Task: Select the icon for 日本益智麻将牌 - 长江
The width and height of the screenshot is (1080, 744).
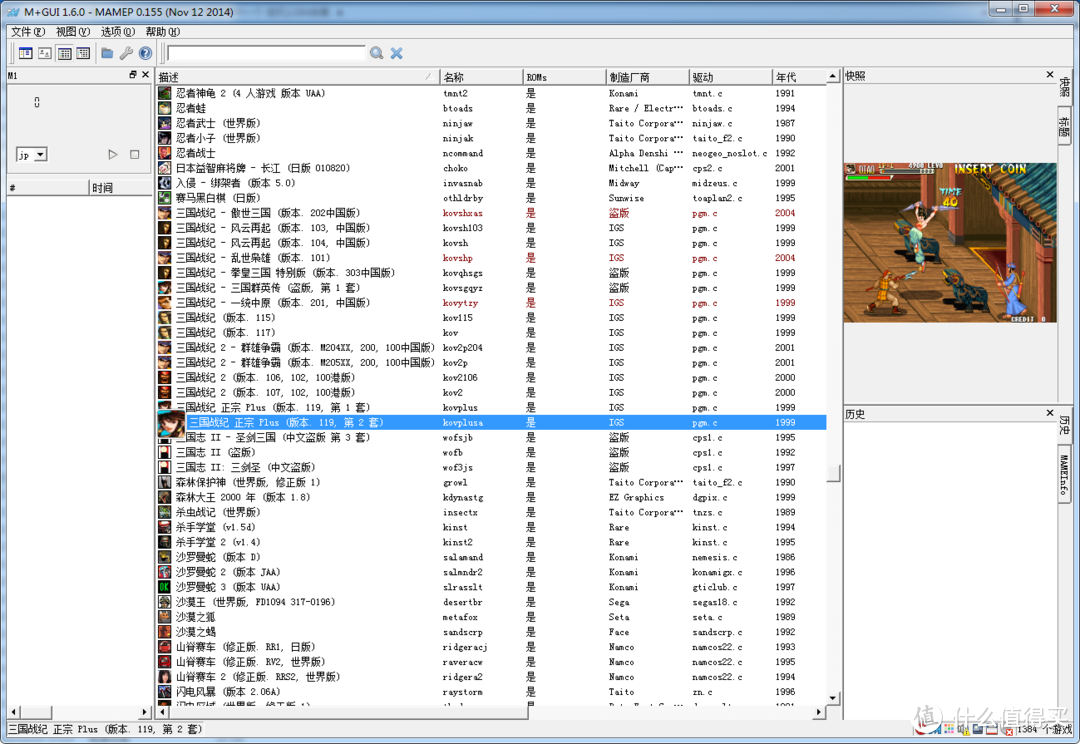Action: [165, 168]
